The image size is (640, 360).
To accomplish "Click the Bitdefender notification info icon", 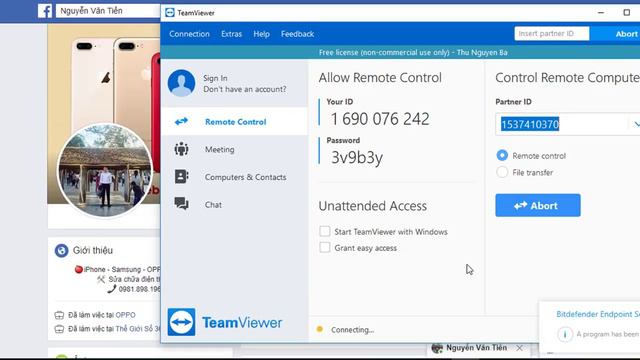I will [x=565, y=334].
